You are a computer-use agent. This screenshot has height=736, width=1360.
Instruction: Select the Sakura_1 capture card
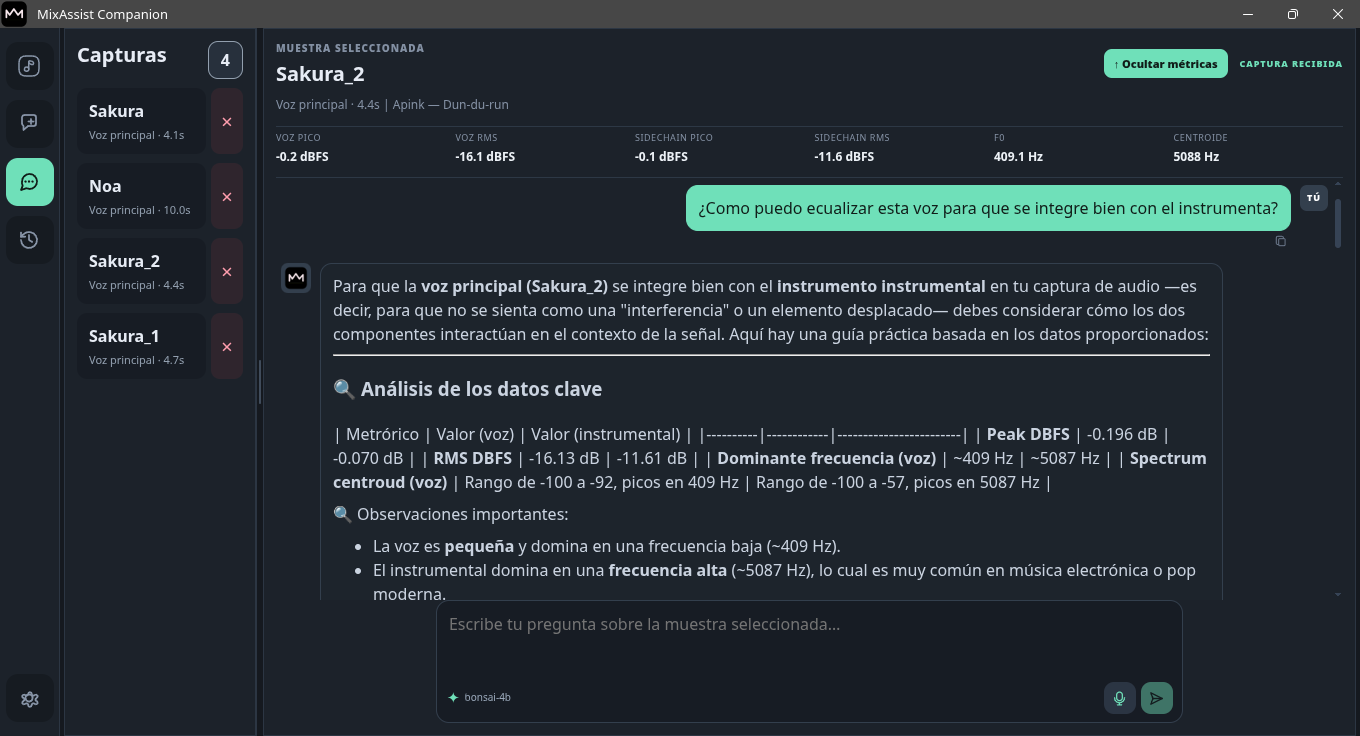[142, 346]
